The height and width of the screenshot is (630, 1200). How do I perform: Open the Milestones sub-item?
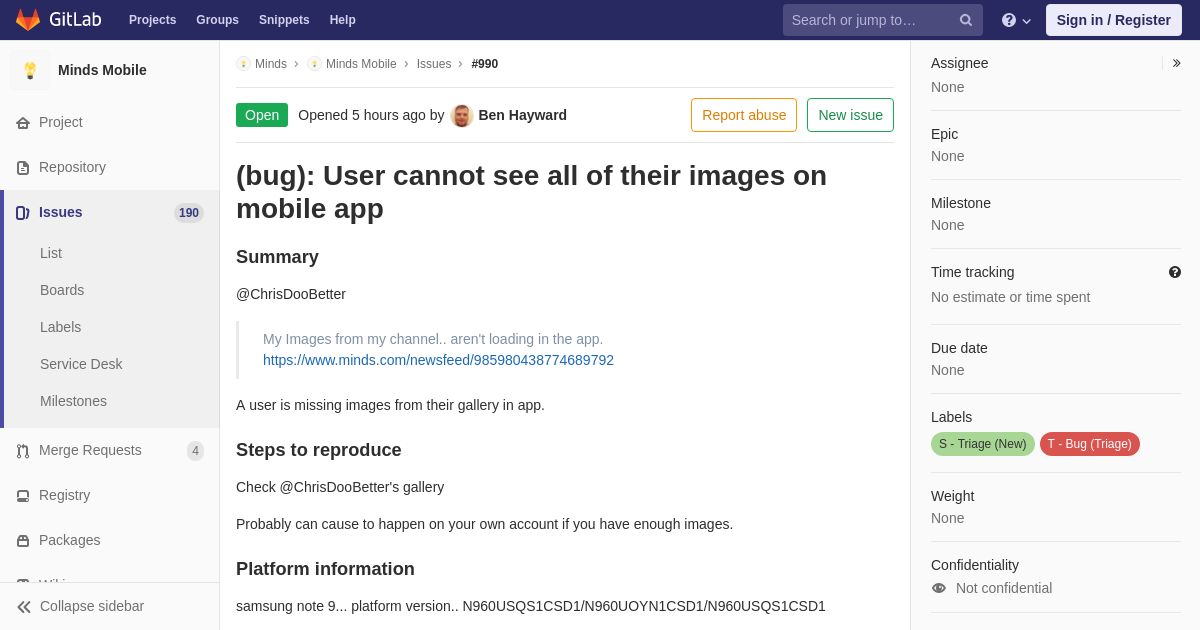[x=73, y=401]
